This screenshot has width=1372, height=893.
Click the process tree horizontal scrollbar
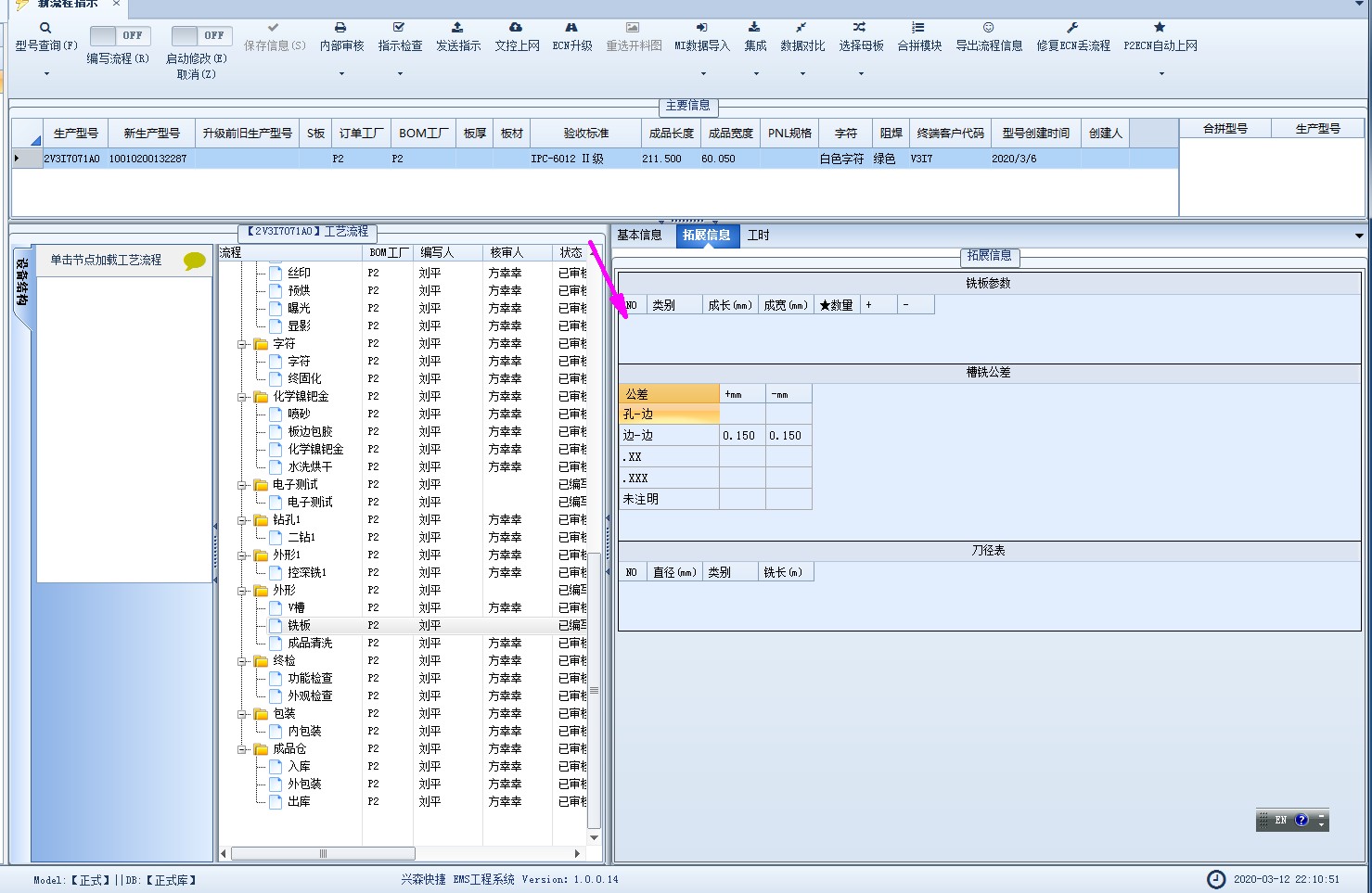point(323,853)
